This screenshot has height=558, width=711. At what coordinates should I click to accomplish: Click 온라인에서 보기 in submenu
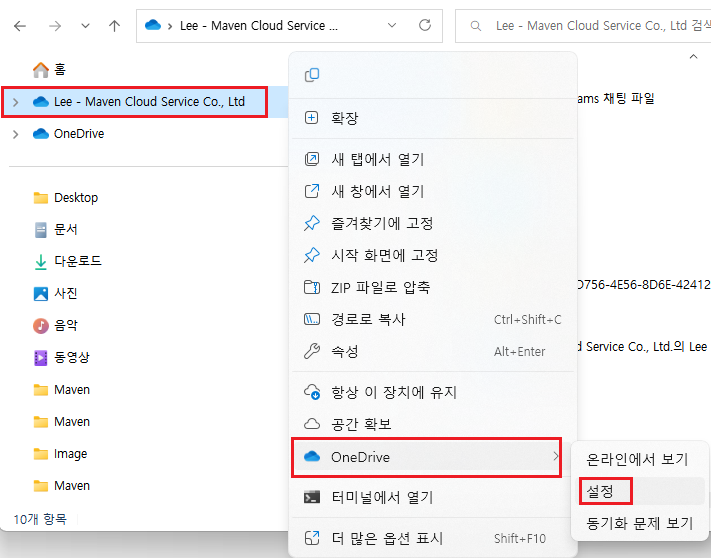pos(638,460)
